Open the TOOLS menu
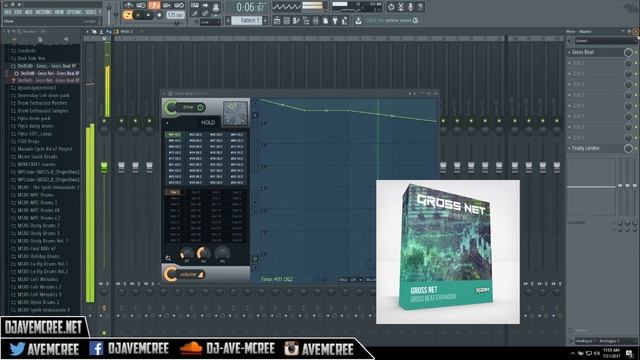640x360 pixels. (x=91, y=12)
